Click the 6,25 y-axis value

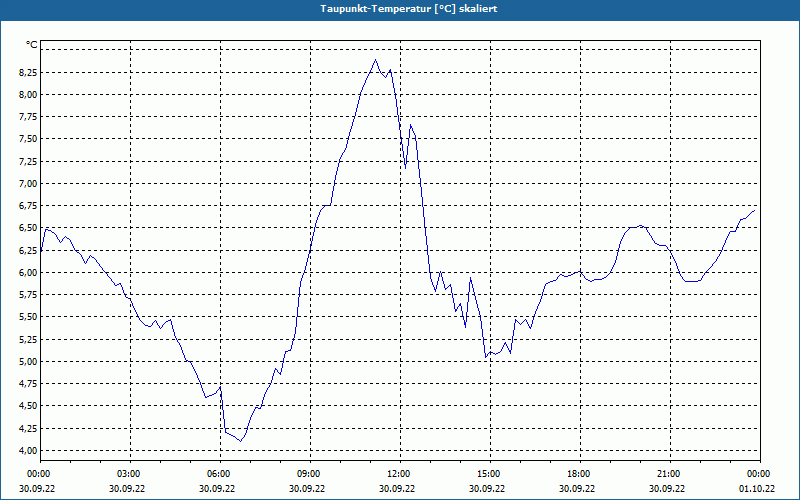pos(28,251)
